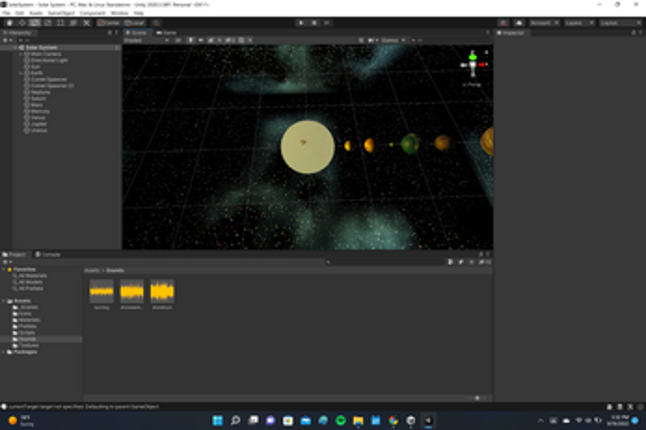Screen dimensions: 646x430
Task: Toggle 2D view in Scene toolbar
Action: coord(178,40)
